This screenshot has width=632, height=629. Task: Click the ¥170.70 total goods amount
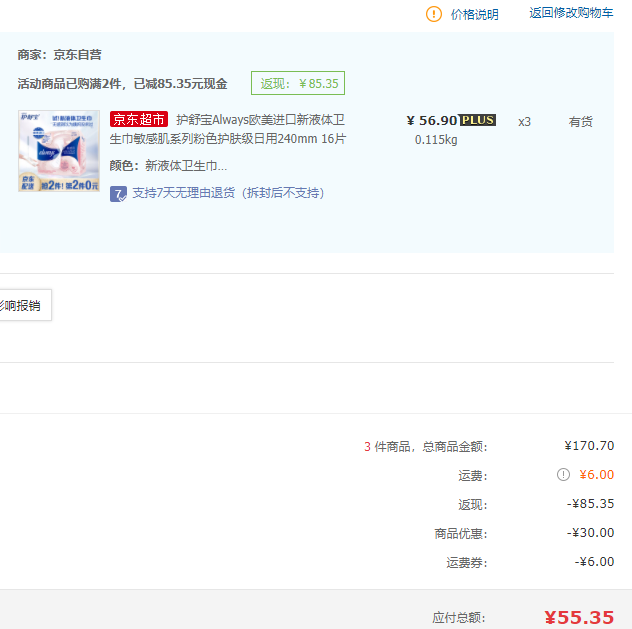tap(589, 446)
